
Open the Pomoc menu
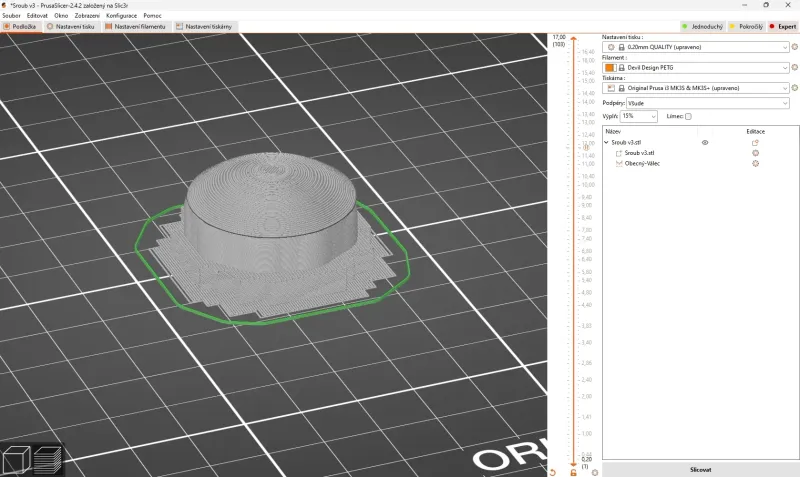point(153,16)
